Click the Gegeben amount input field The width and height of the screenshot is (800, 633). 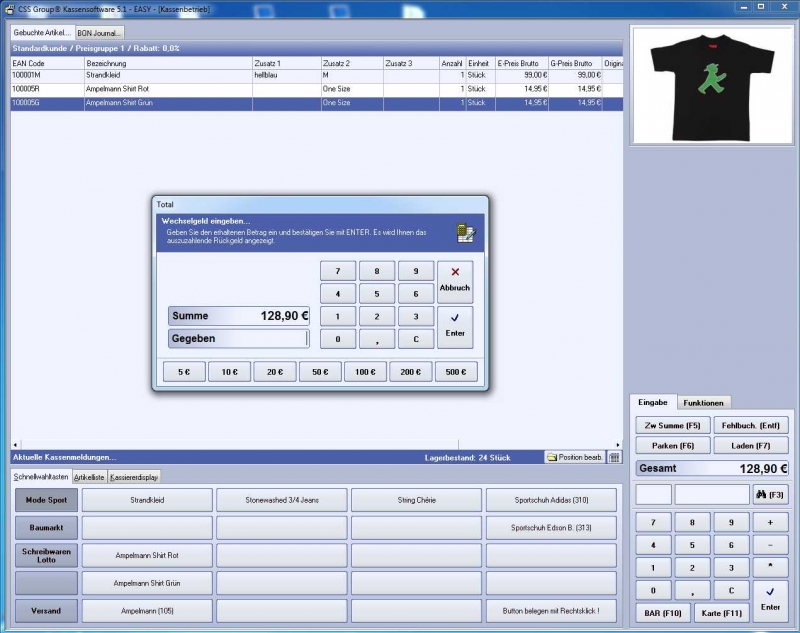[239, 339]
